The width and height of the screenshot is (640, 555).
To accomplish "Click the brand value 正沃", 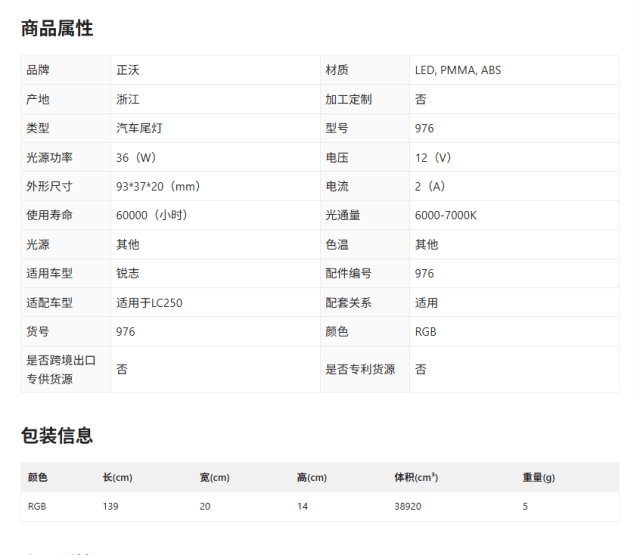I will (x=128, y=70).
